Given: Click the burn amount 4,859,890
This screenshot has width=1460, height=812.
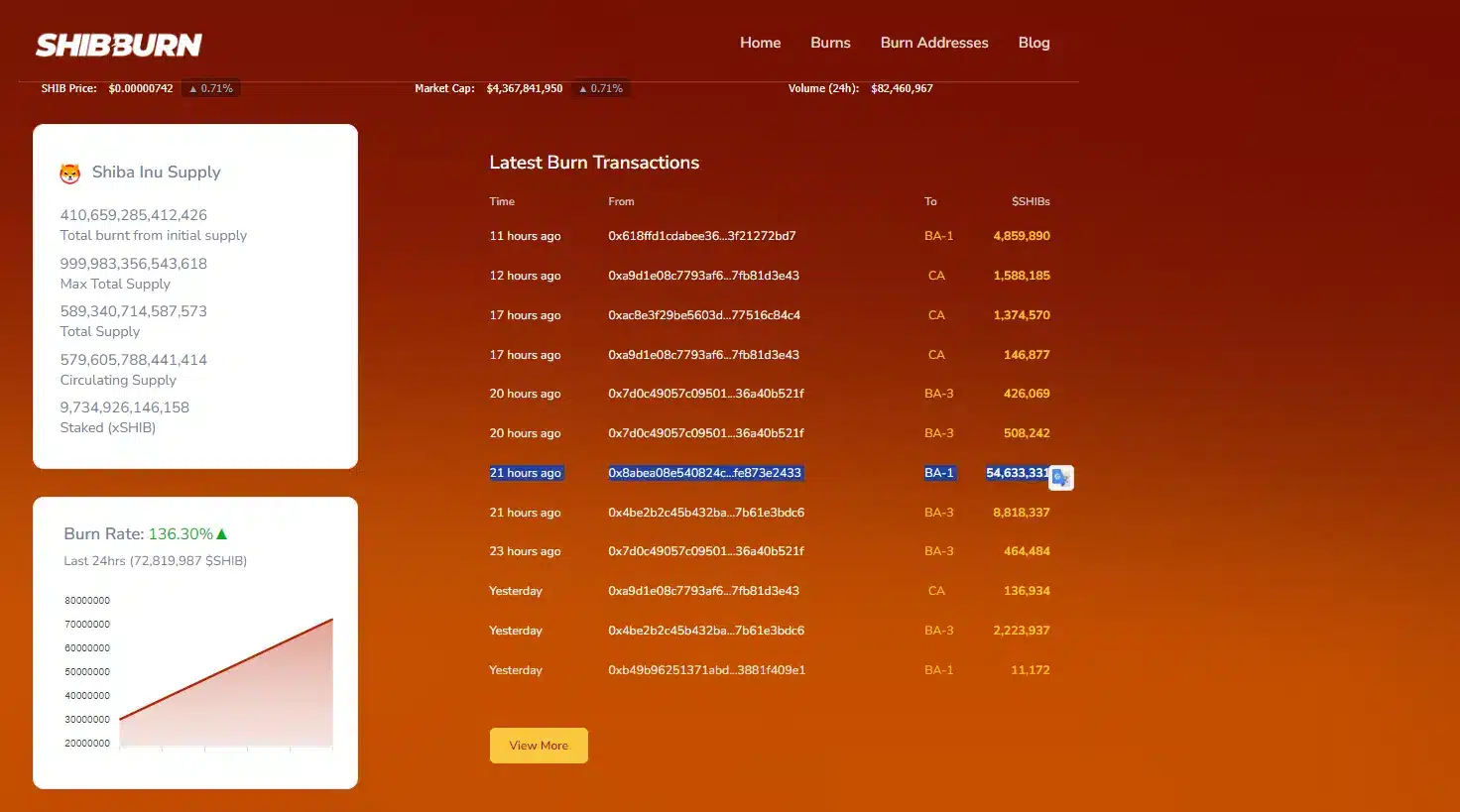Looking at the screenshot, I should 1022,236.
